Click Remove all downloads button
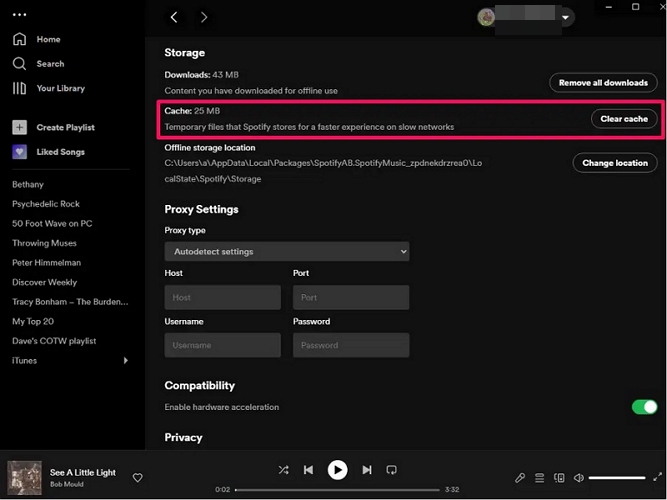667x500 pixels. 603,83
